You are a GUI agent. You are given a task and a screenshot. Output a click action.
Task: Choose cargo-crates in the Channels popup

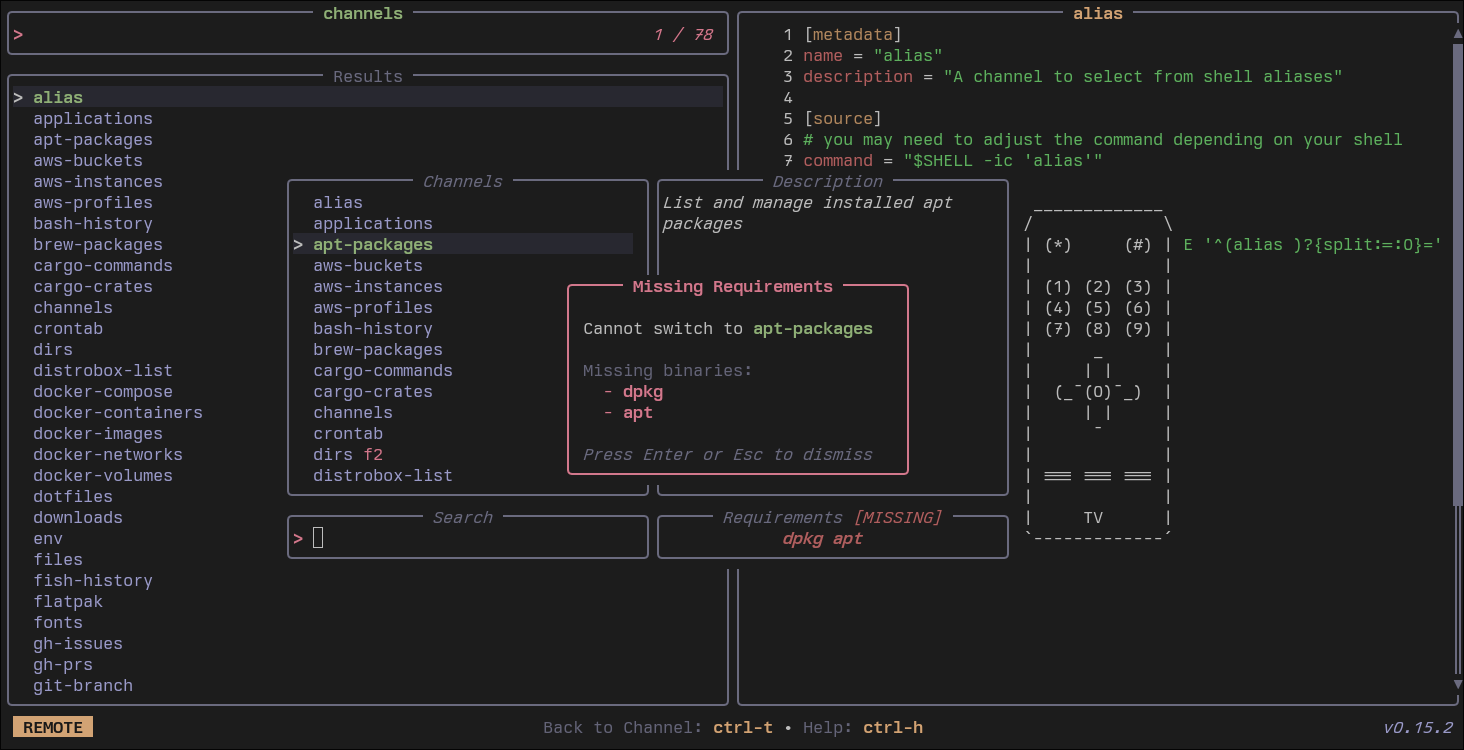point(372,392)
